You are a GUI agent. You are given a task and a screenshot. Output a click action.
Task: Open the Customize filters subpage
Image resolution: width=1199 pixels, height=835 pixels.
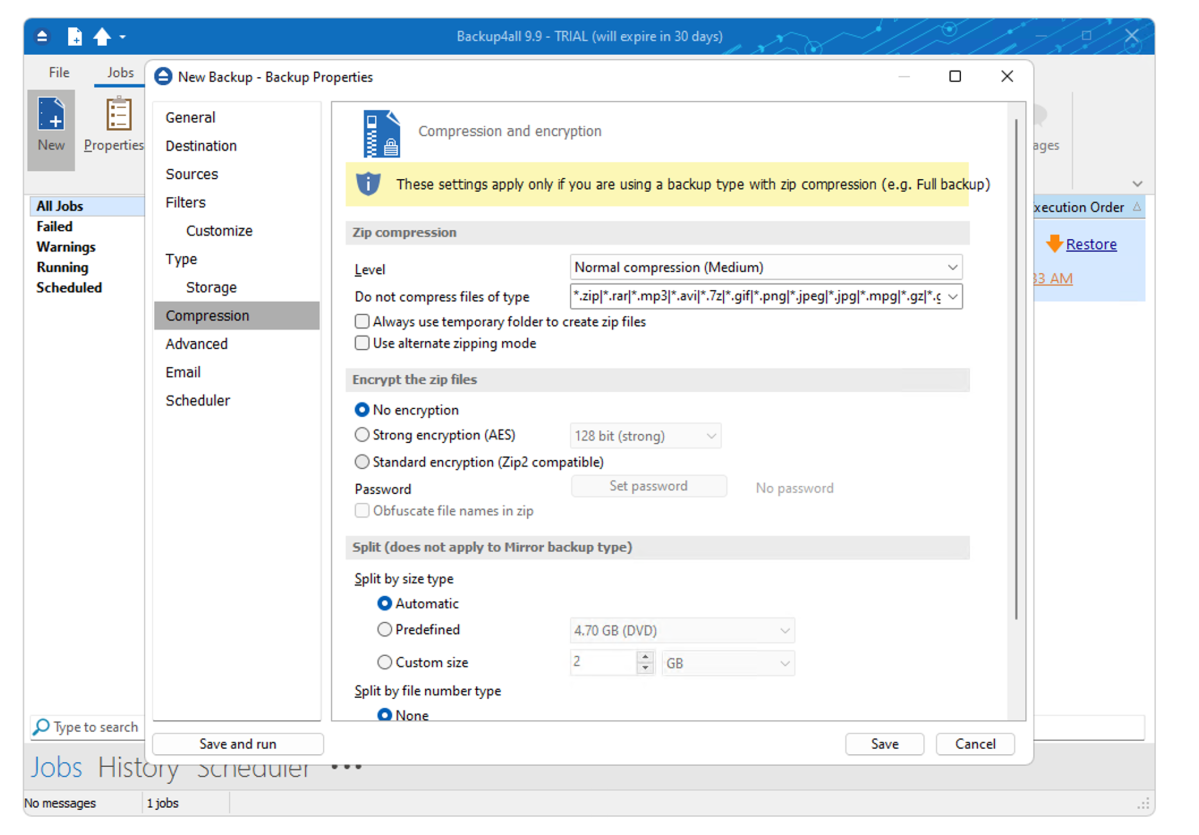pyautogui.click(x=219, y=230)
